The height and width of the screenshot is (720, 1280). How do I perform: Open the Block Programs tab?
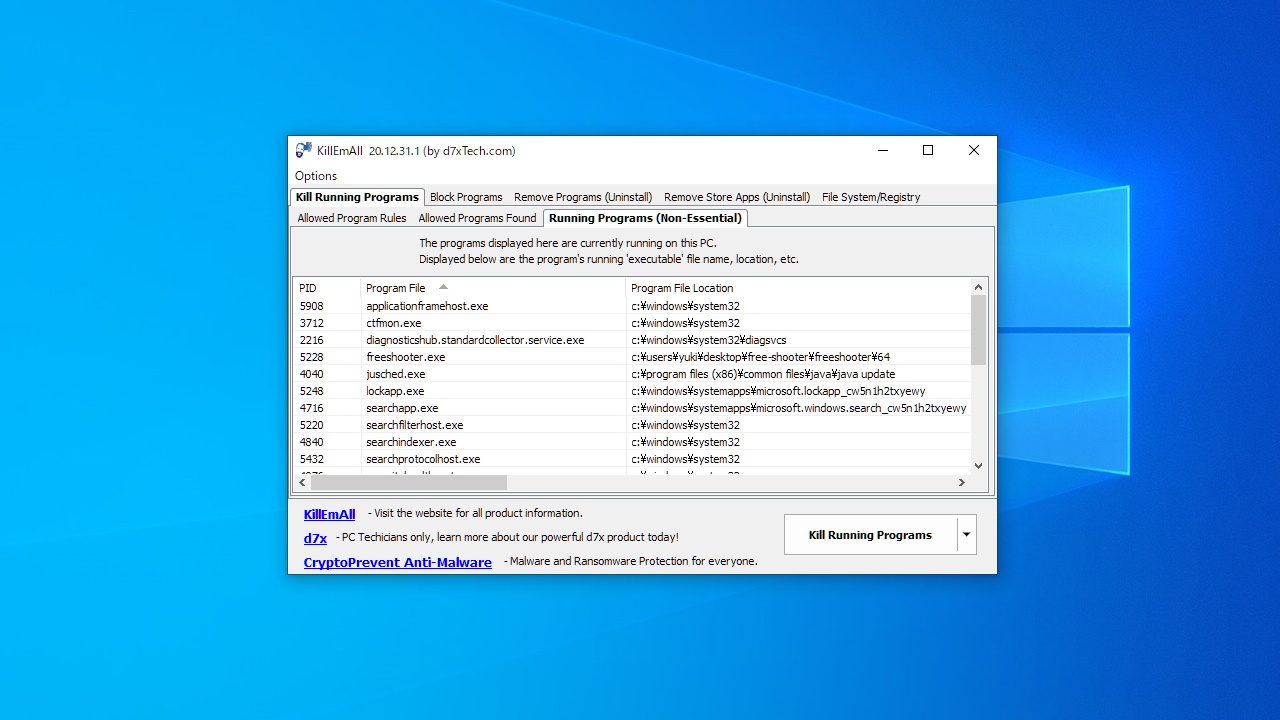tap(466, 197)
